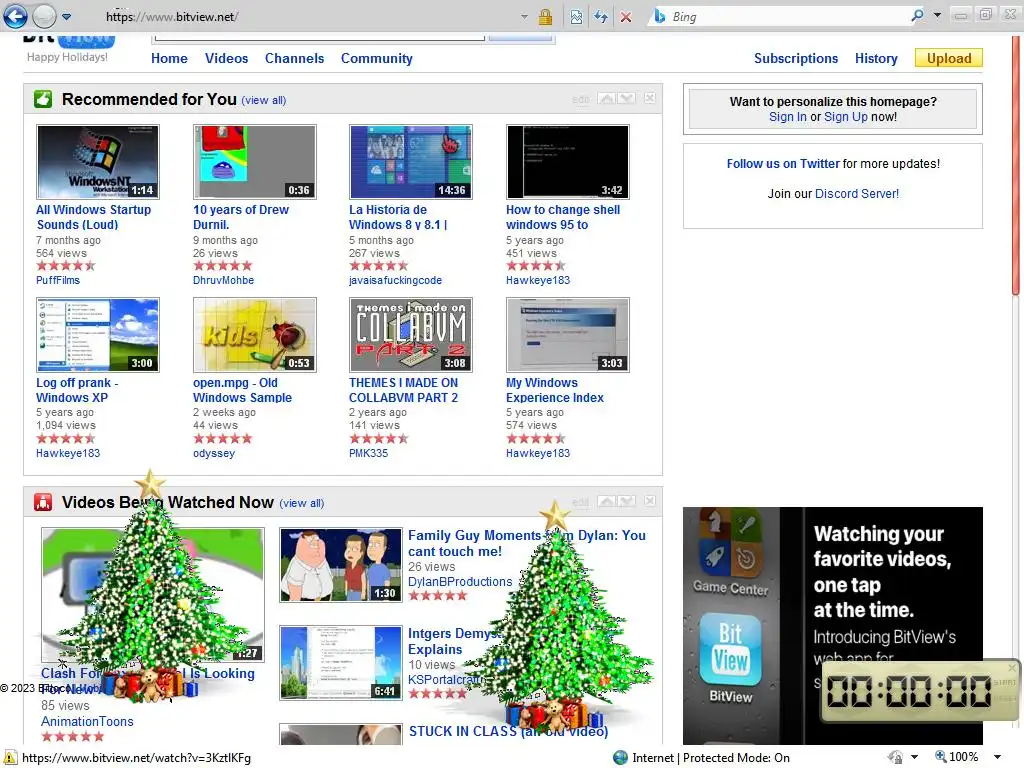Viewport: 1024px width, 768px height.
Task: Click the browser Back arrow button
Action: (16, 16)
